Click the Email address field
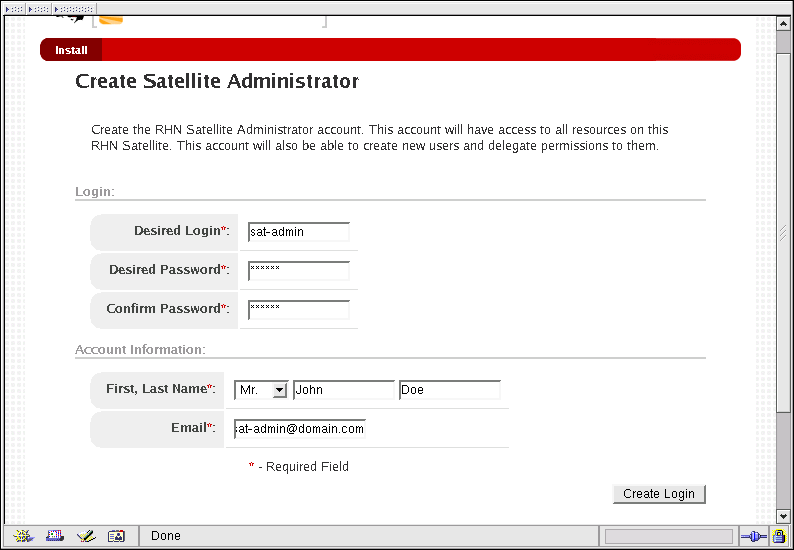The width and height of the screenshot is (794, 550). pos(300,429)
